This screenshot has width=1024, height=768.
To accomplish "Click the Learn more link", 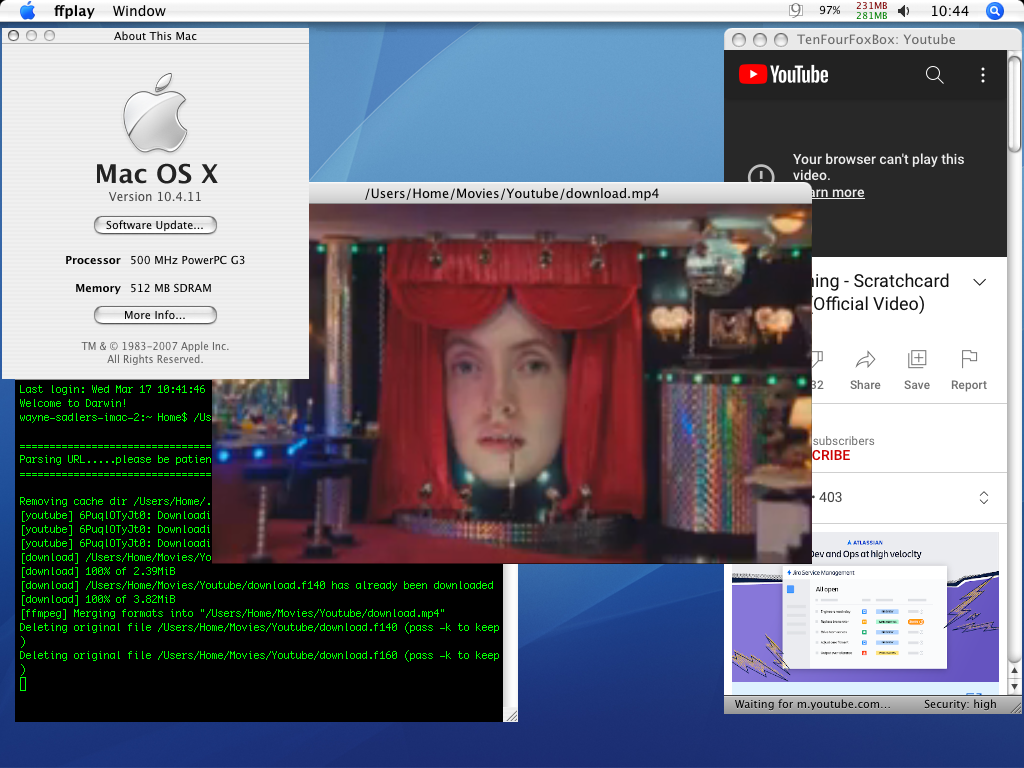I will coord(838,193).
